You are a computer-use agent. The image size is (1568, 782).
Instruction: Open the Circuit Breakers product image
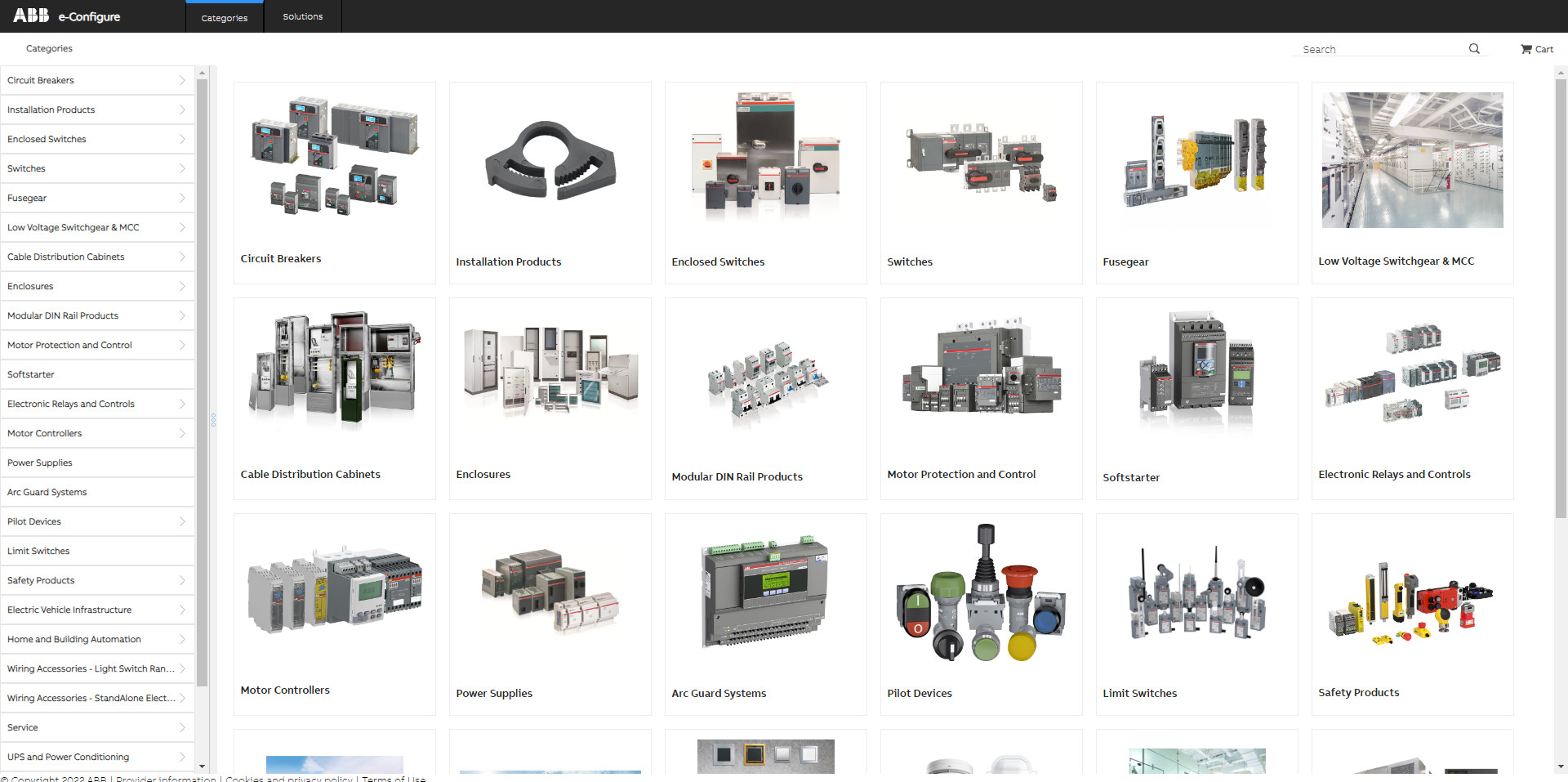tap(334, 155)
